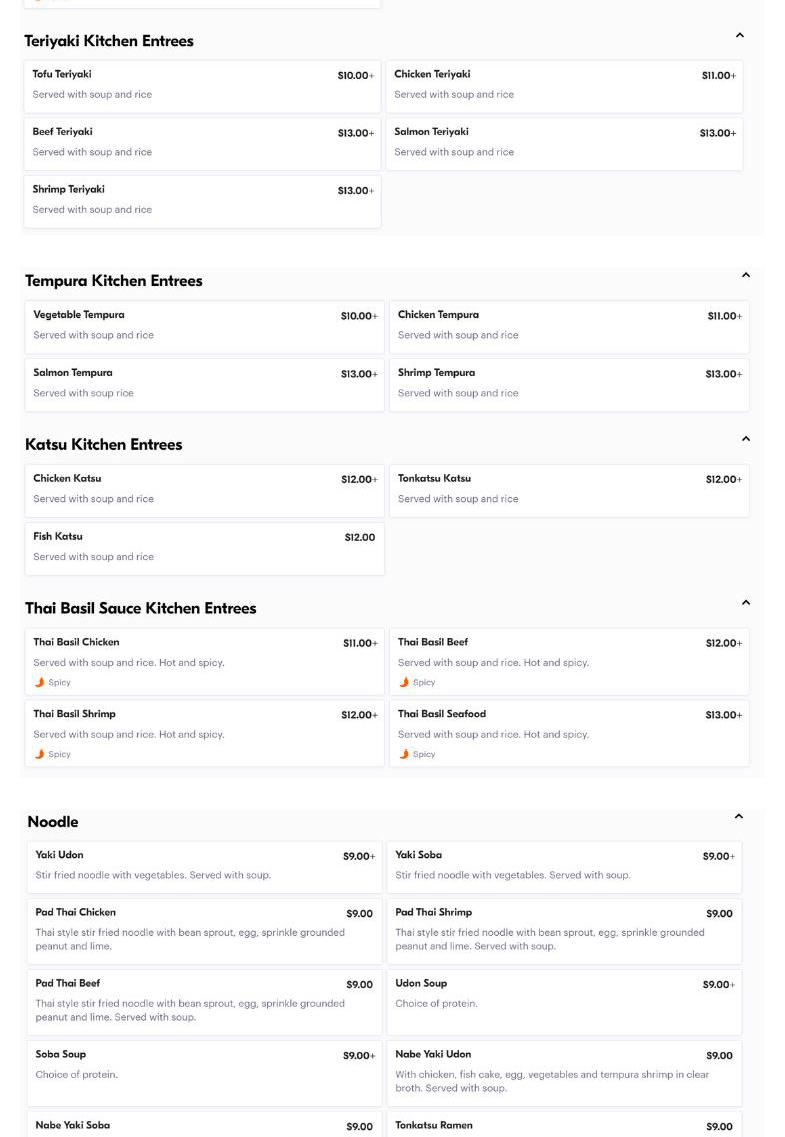Screen dimensions: 785x1137
Task: Click spicy pepper icon under Thai Basil Beef
Action: pyautogui.click(x=404, y=683)
